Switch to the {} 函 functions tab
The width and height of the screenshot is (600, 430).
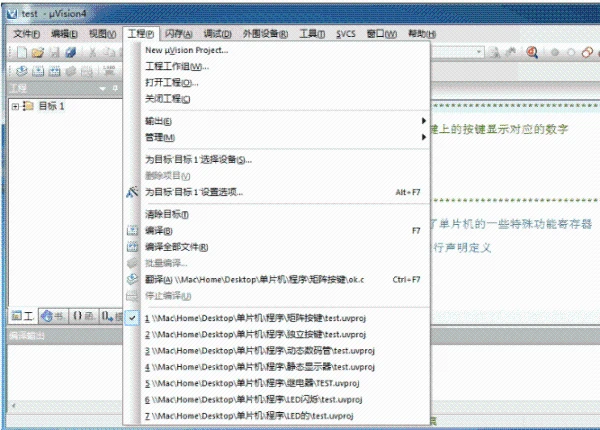tap(84, 316)
